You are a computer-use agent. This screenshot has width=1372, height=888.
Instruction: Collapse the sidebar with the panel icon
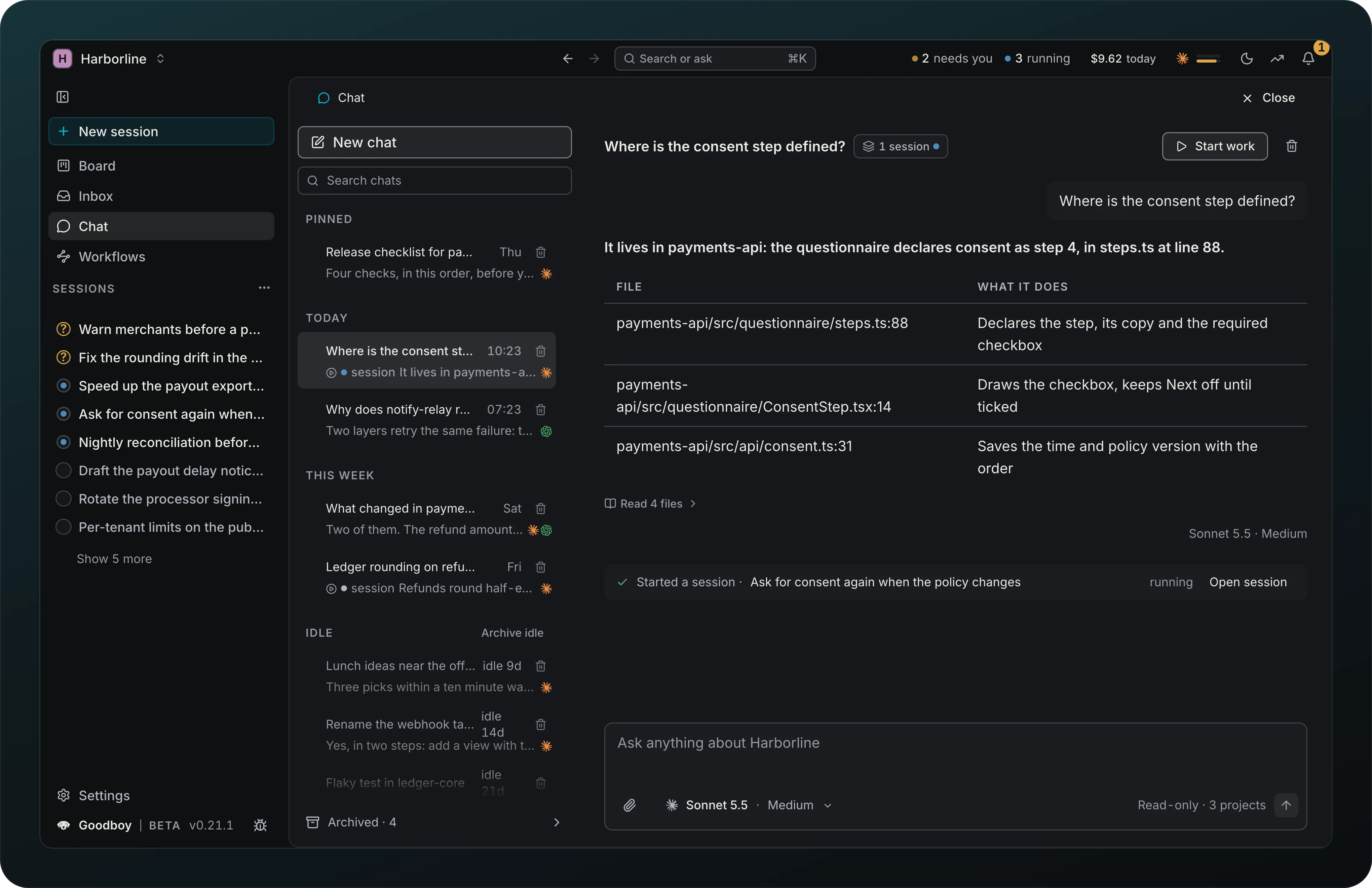pyautogui.click(x=62, y=97)
